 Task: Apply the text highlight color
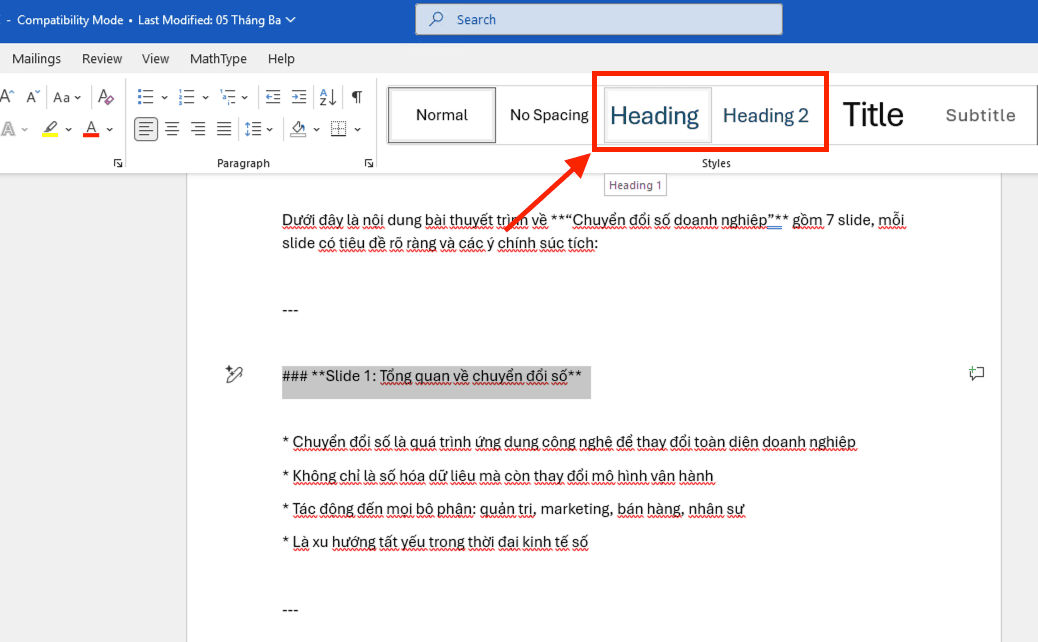click(x=50, y=128)
